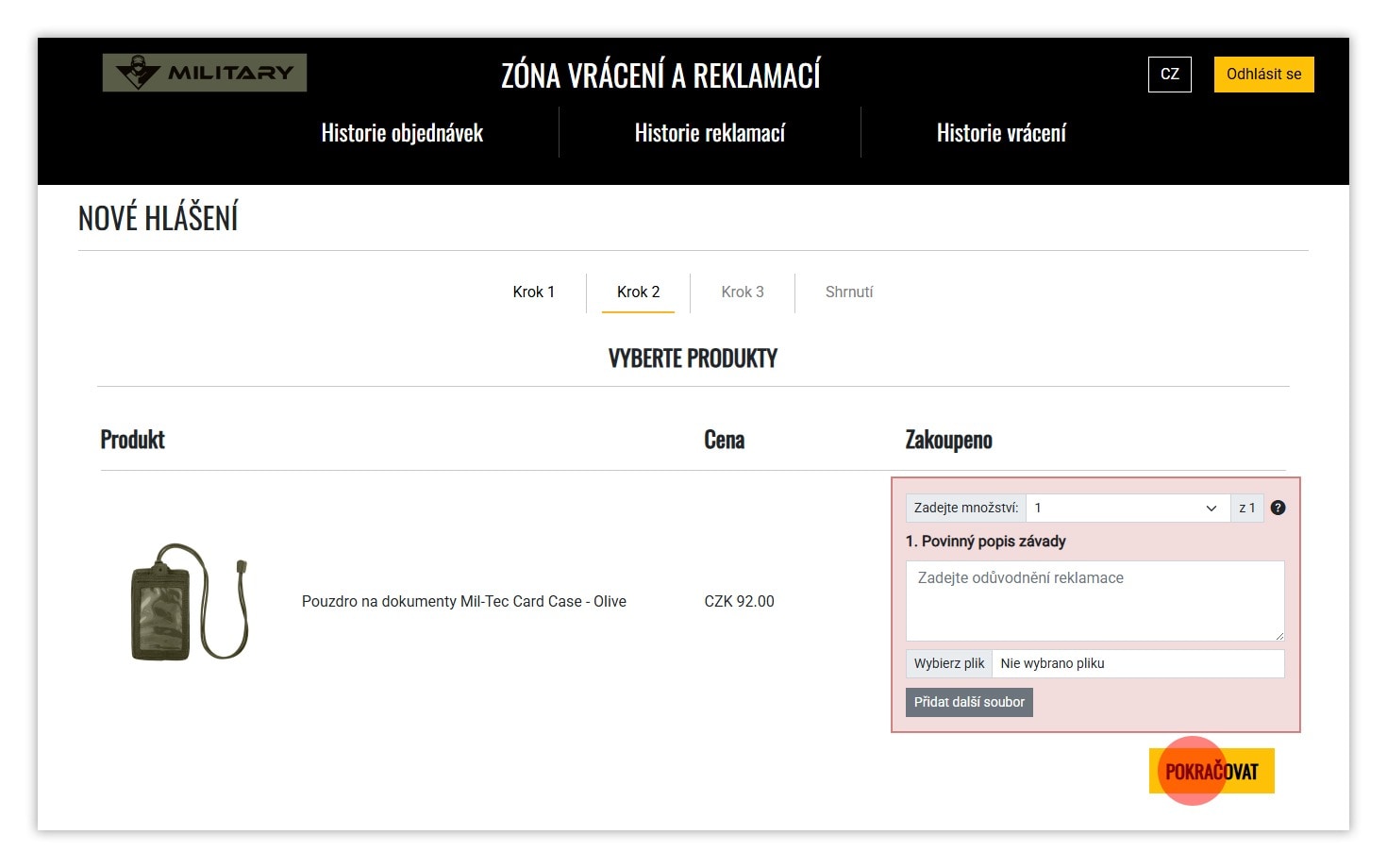1387x868 pixels.
Task: Open the help question mark icon
Action: [x=1278, y=508]
